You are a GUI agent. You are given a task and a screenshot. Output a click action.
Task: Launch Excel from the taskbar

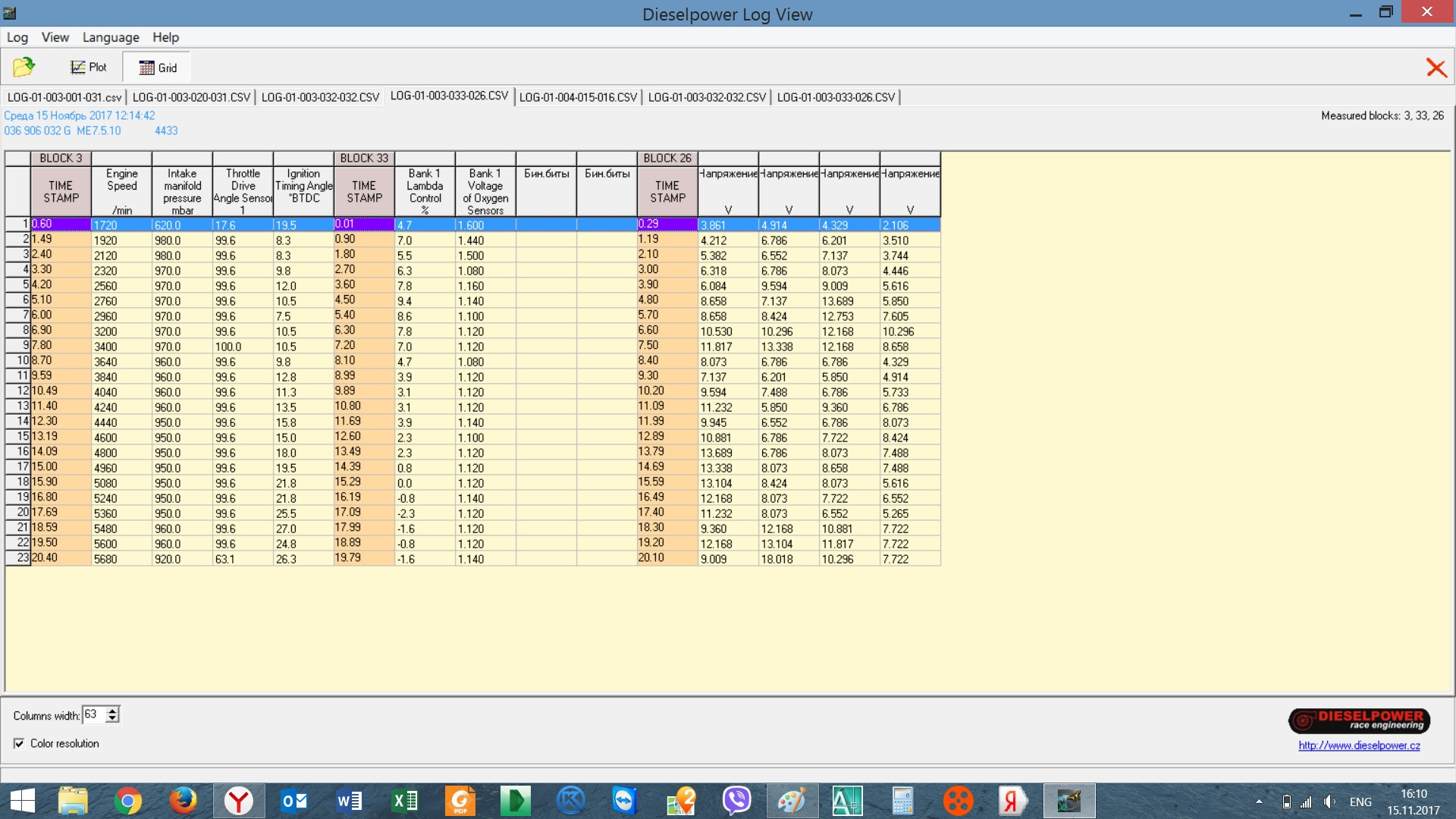pos(405,801)
